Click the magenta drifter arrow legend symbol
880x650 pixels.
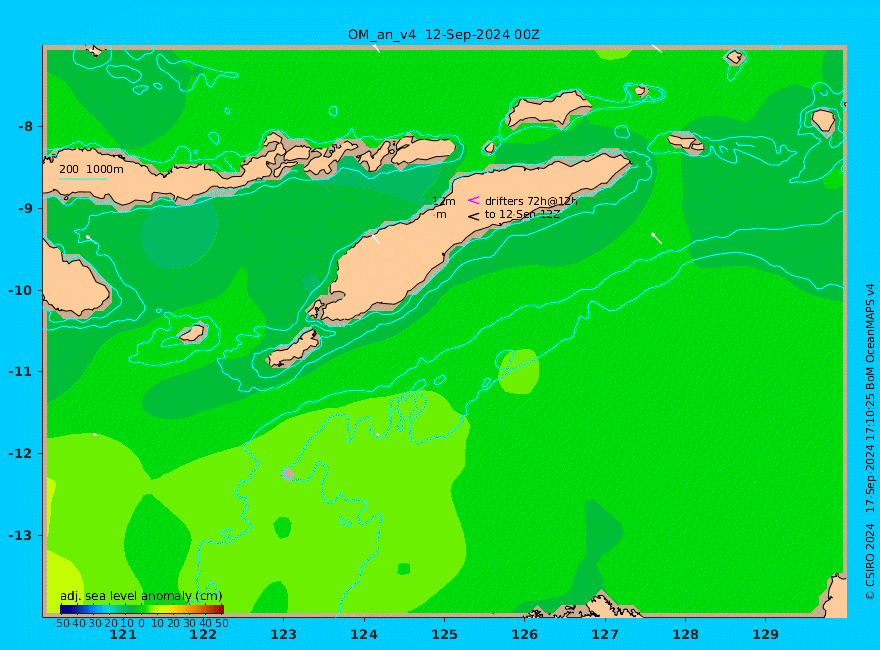click(474, 200)
